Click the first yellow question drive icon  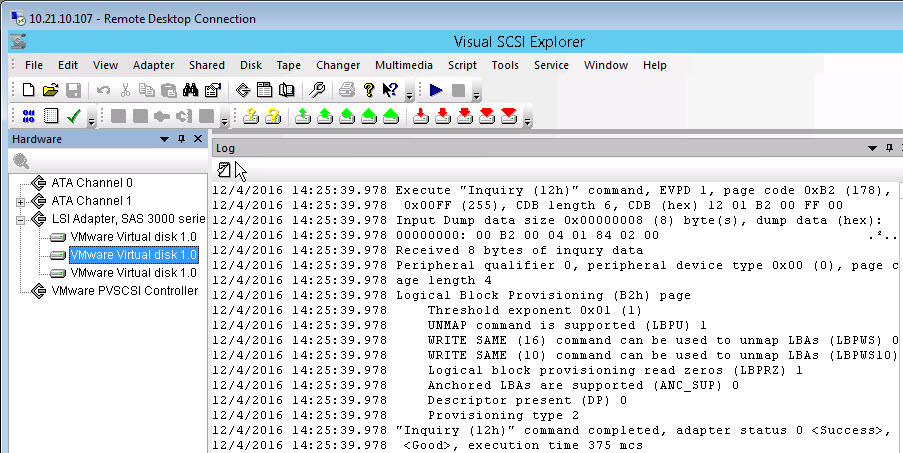click(x=251, y=116)
